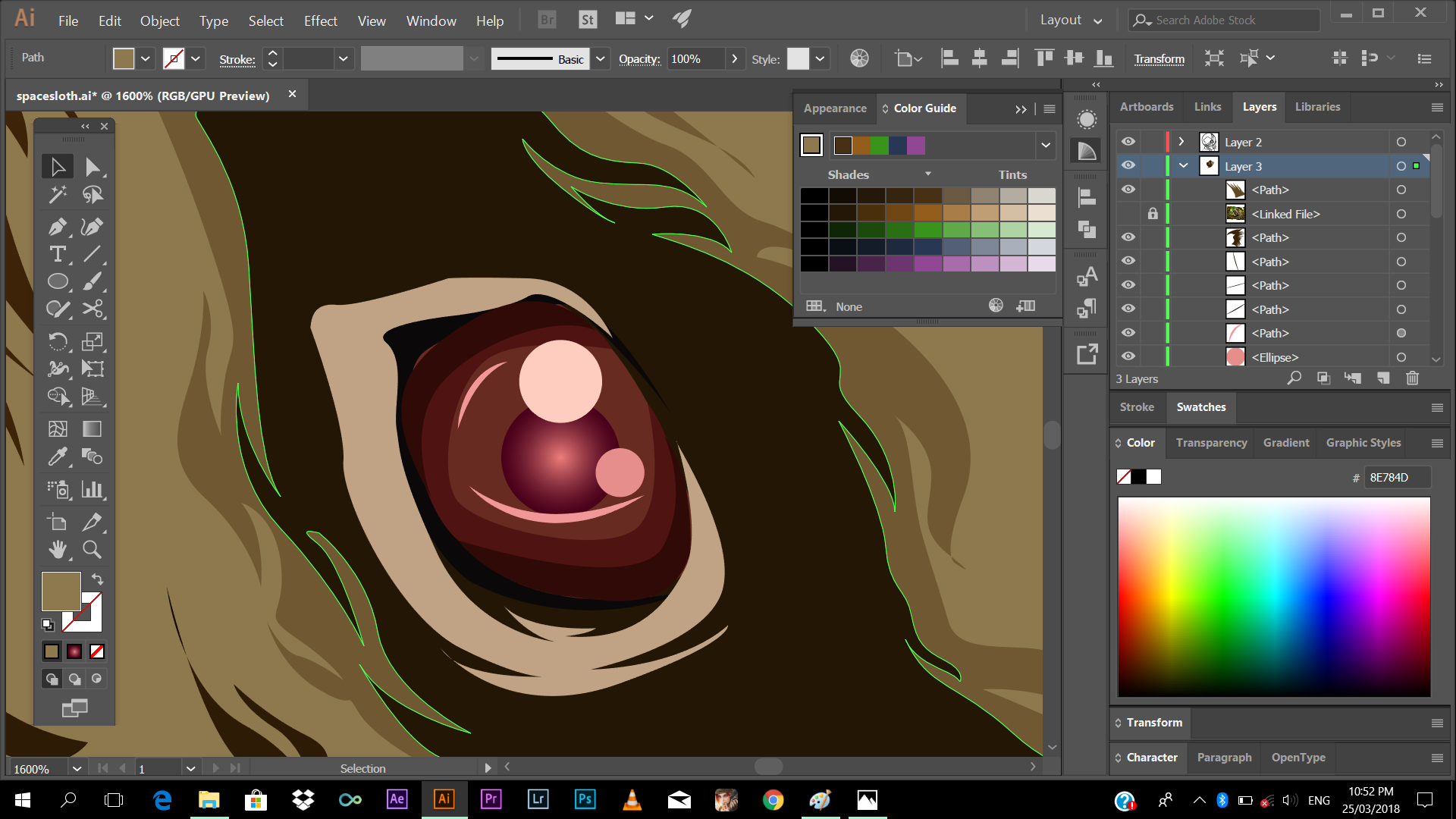Toggle visibility of Layer 2
1456x819 pixels.
(1128, 142)
